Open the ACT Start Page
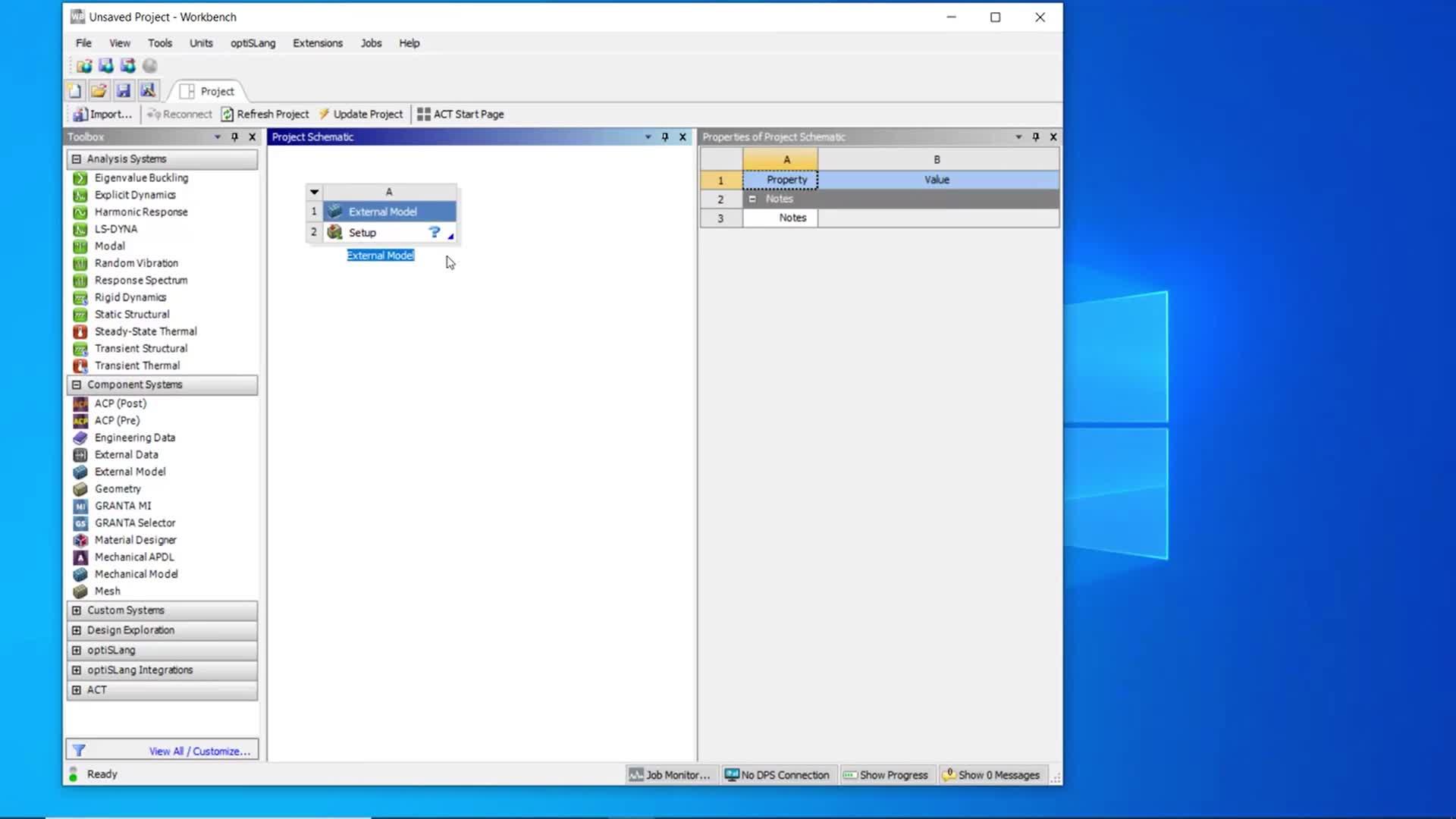 460,115
